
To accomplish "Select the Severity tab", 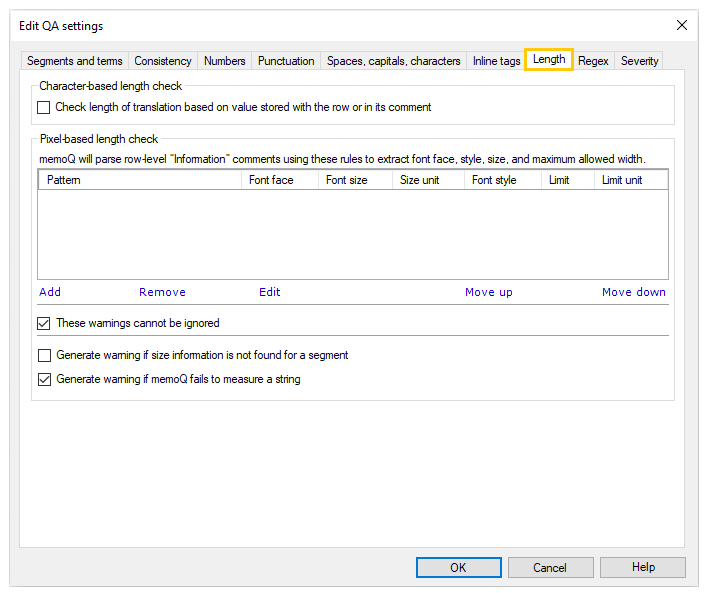I will pos(639,61).
